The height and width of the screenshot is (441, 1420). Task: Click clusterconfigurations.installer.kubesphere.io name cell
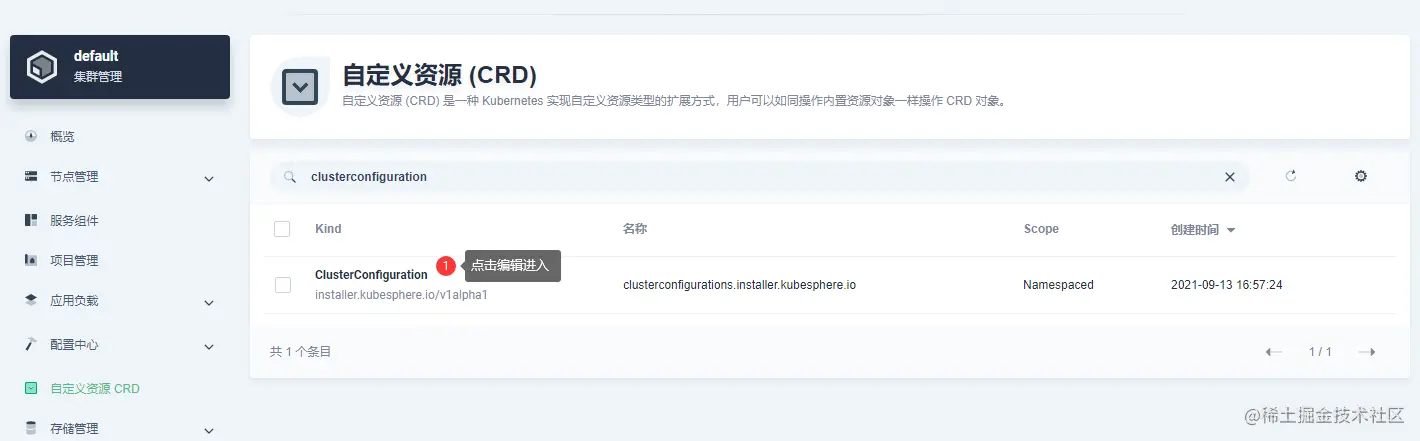point(739,285)
